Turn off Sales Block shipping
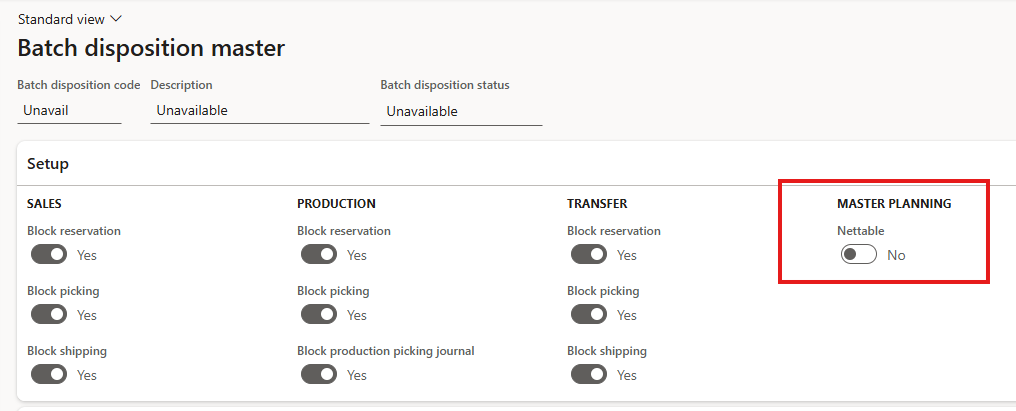The height and width of the screenshot is (411, 1016). [x=49, y=375]
